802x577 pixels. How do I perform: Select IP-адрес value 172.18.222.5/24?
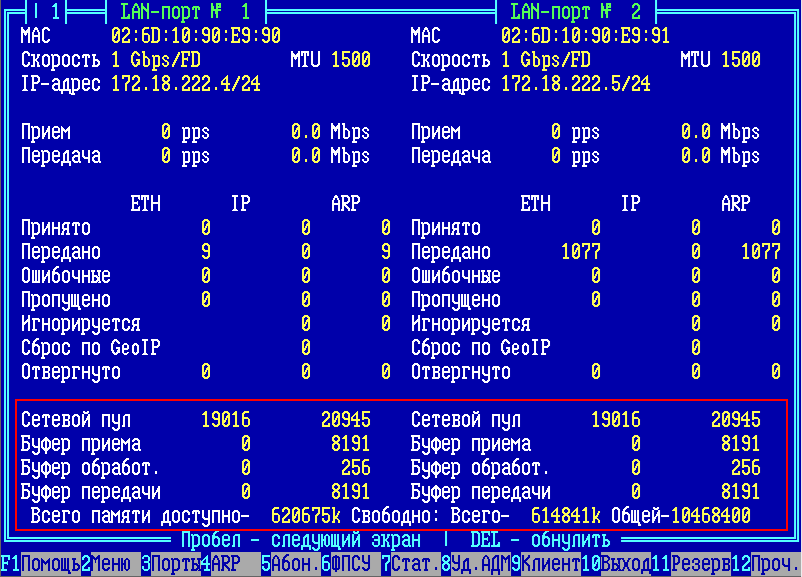[x=575, y=84]
